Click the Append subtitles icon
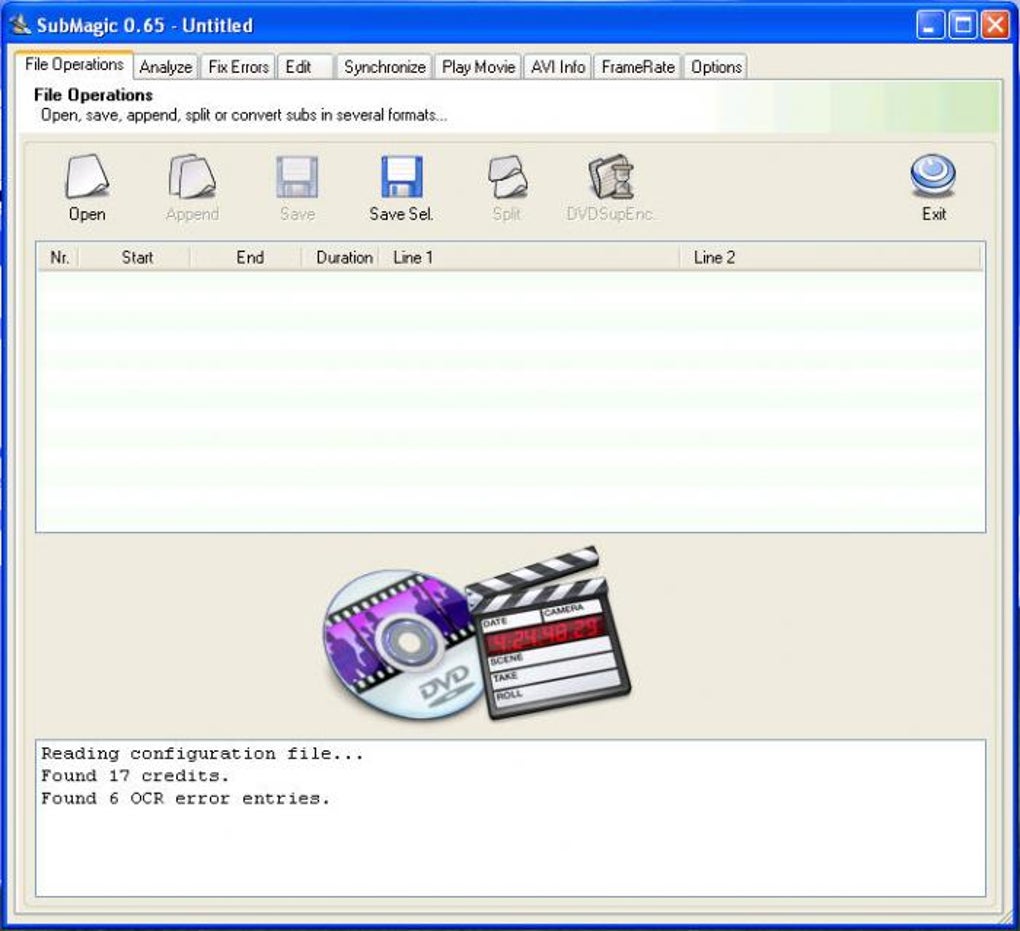The width and height of the screenshot is (1020, 931). pos(192,176)
